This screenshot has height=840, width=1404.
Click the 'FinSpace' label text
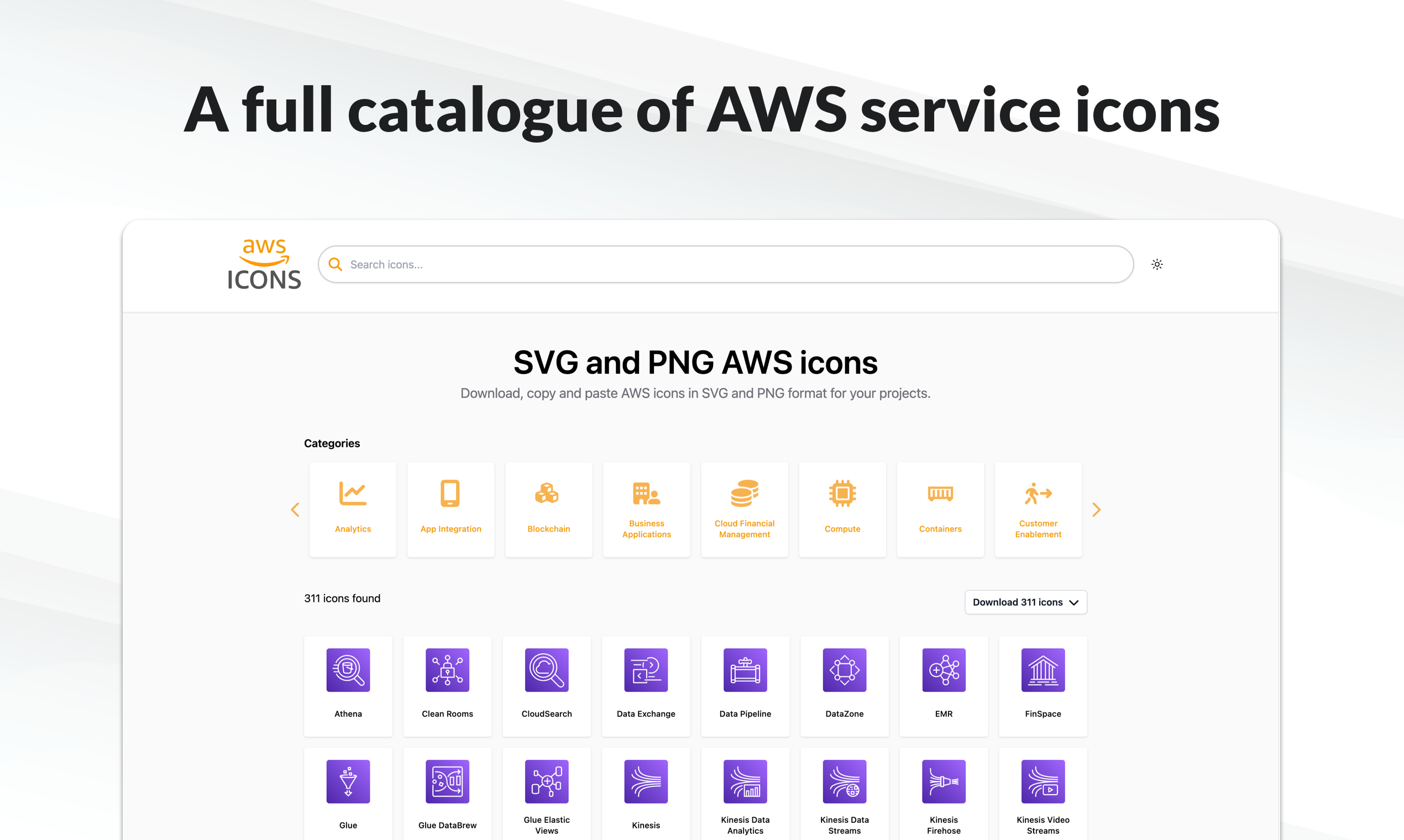[1043, 714]
